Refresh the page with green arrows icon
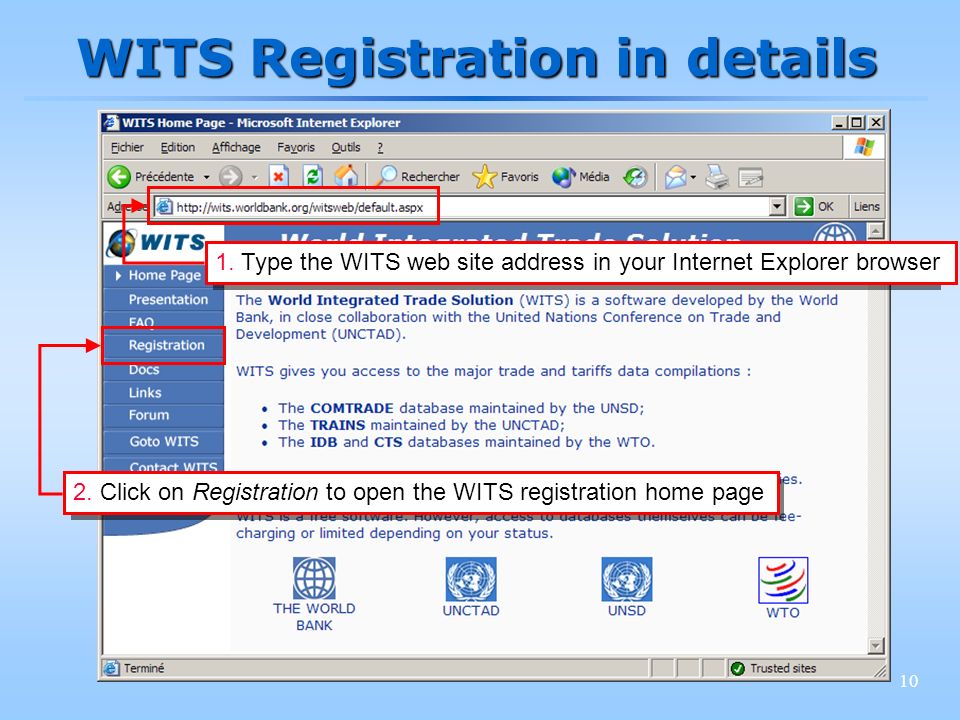The height and width of the screenshot is (720, 960). [x=313, y=176]
